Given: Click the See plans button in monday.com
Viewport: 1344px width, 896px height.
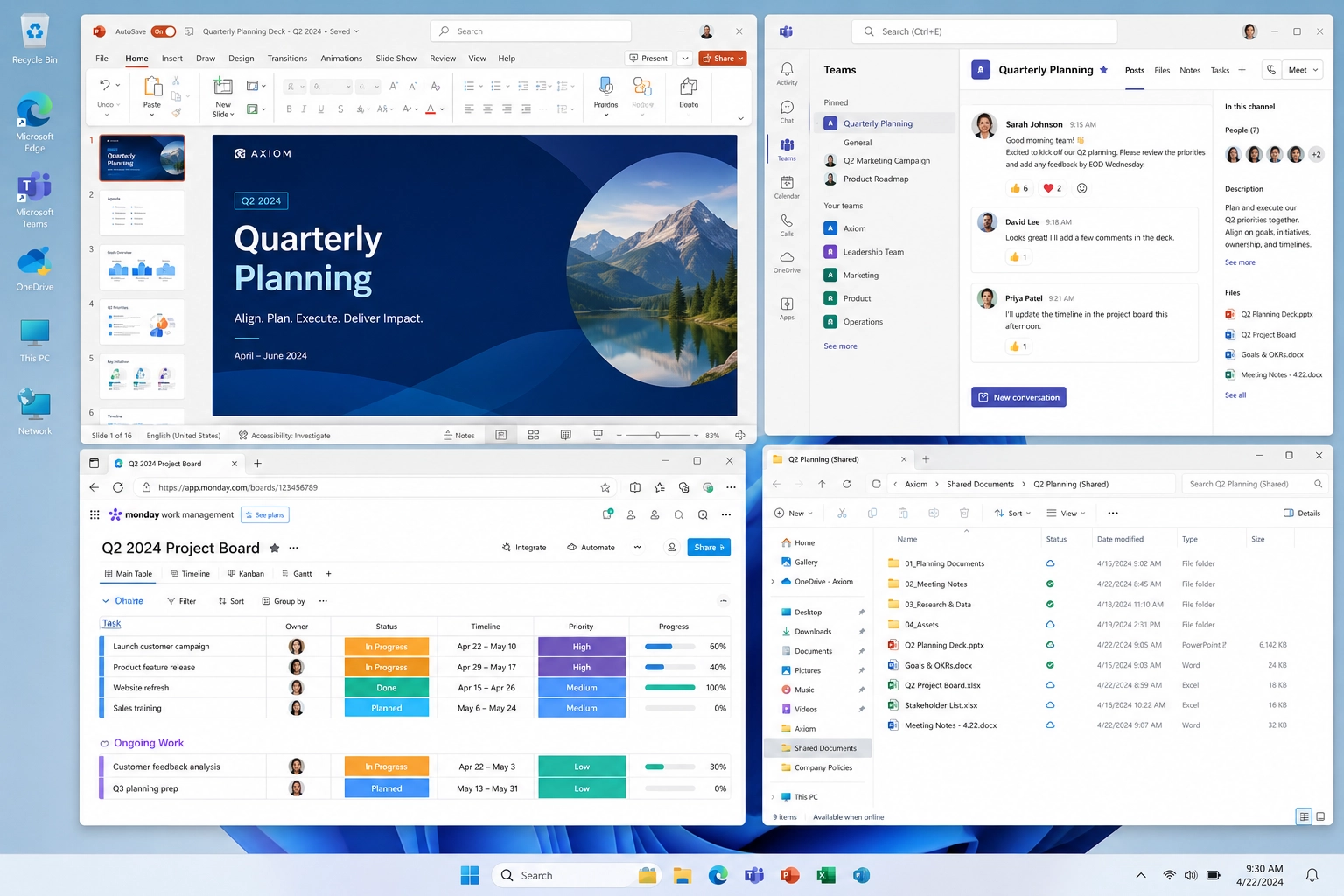Looking at the screenshot, I should coord(264,514).
